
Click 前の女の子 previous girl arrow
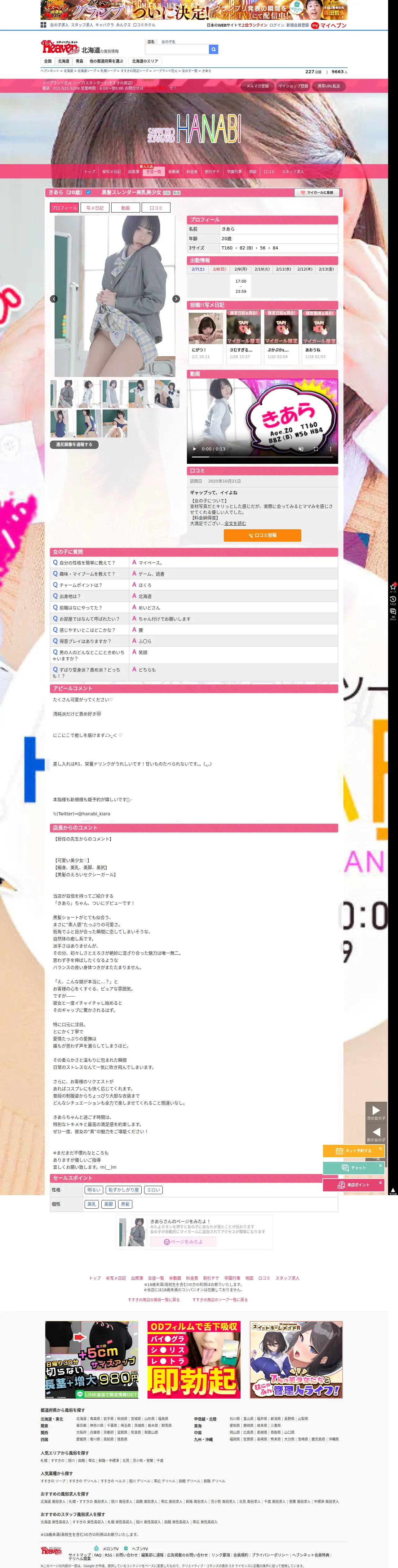(x=375, y=1134)
